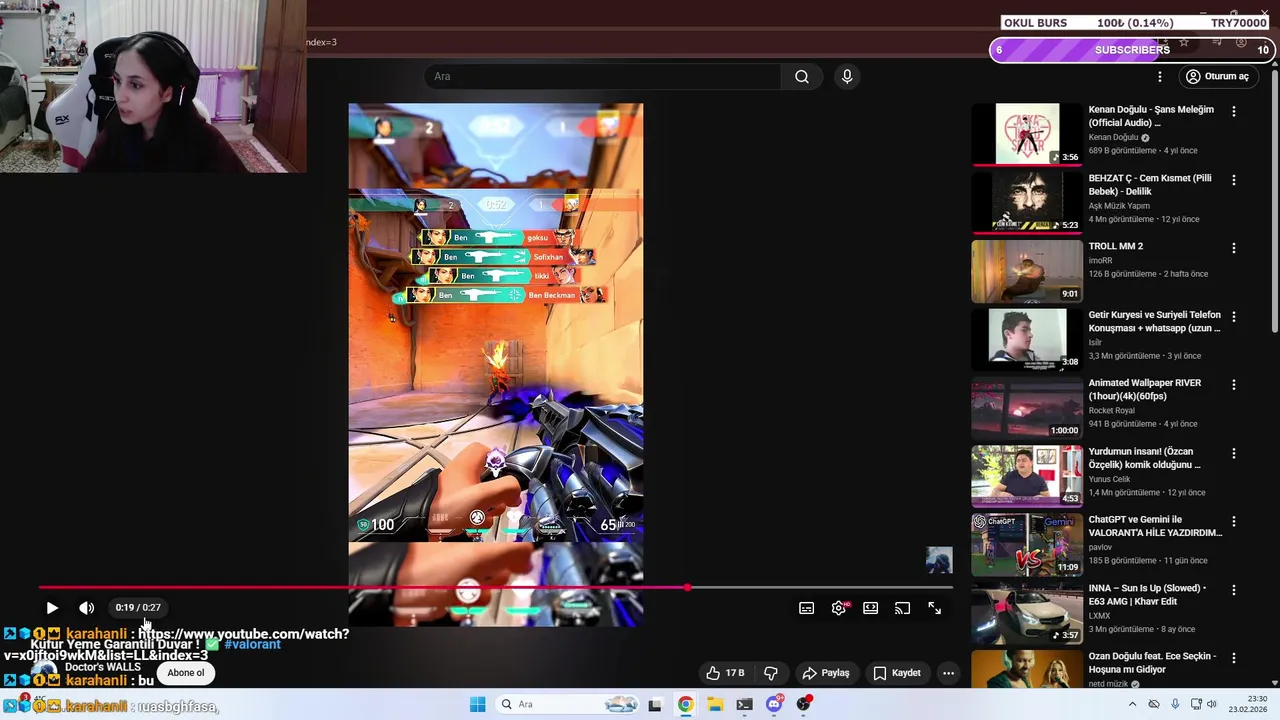Mute the video volume speaker icon
Viewport: 1280px width, 720px height.
(x=87, y=608)
